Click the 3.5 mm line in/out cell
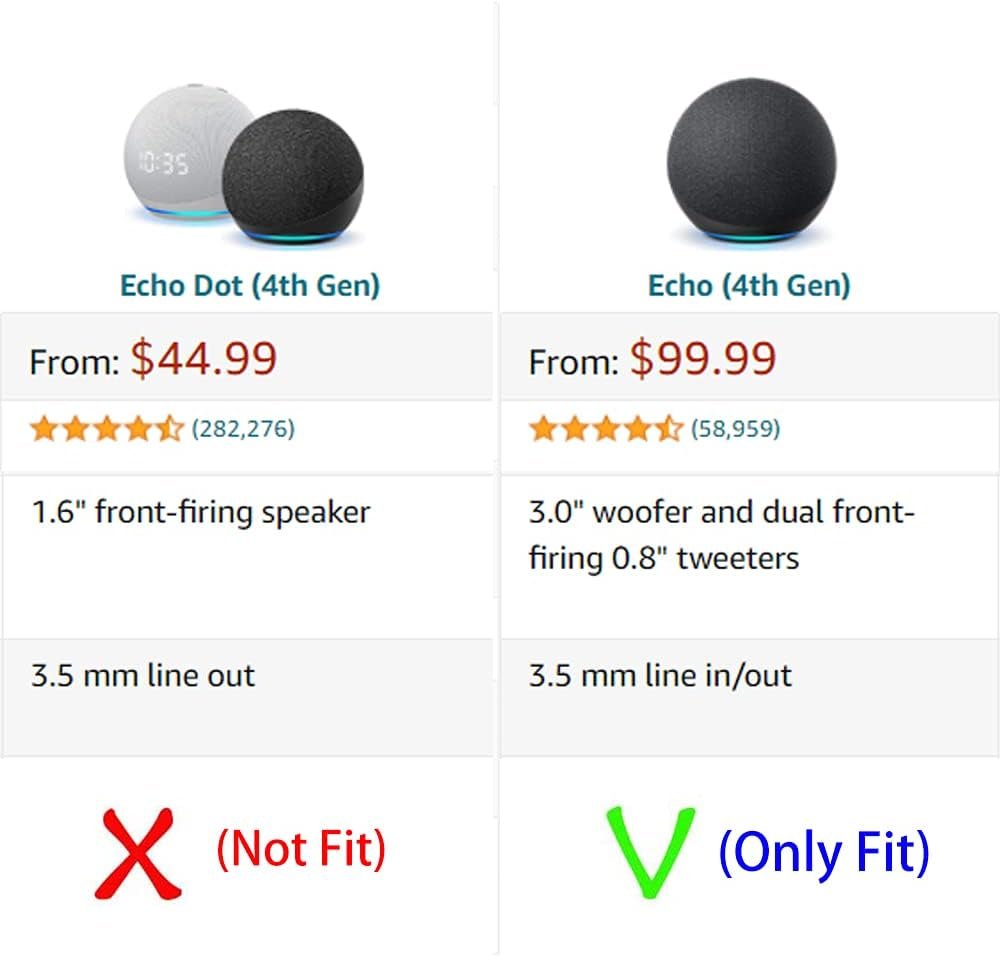Image resolution: width=1000 pixels, height=957 pixels. (660, 675)
